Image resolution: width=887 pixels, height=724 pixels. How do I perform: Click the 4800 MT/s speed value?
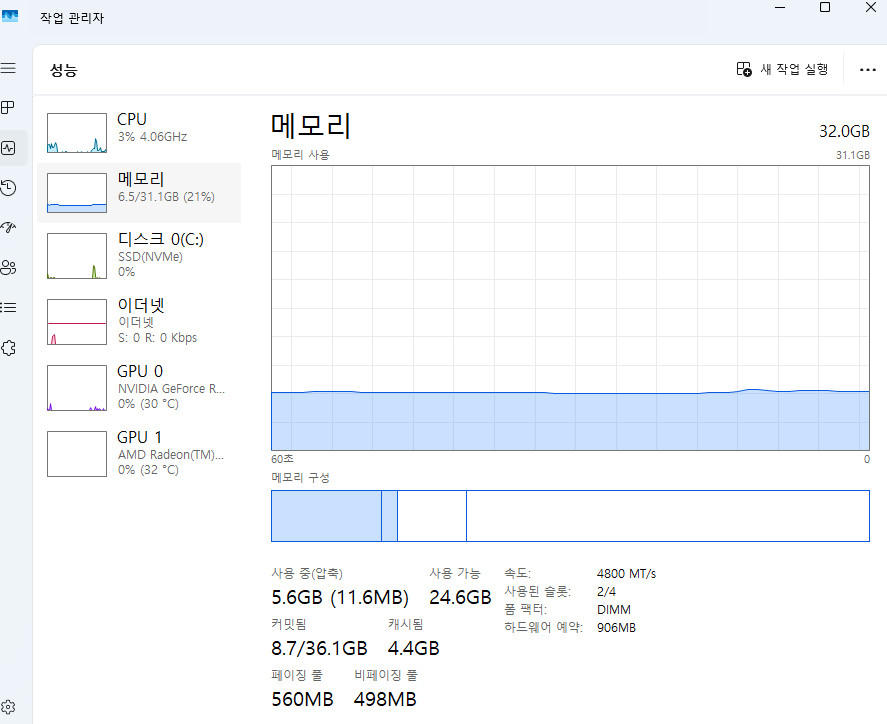626,574
